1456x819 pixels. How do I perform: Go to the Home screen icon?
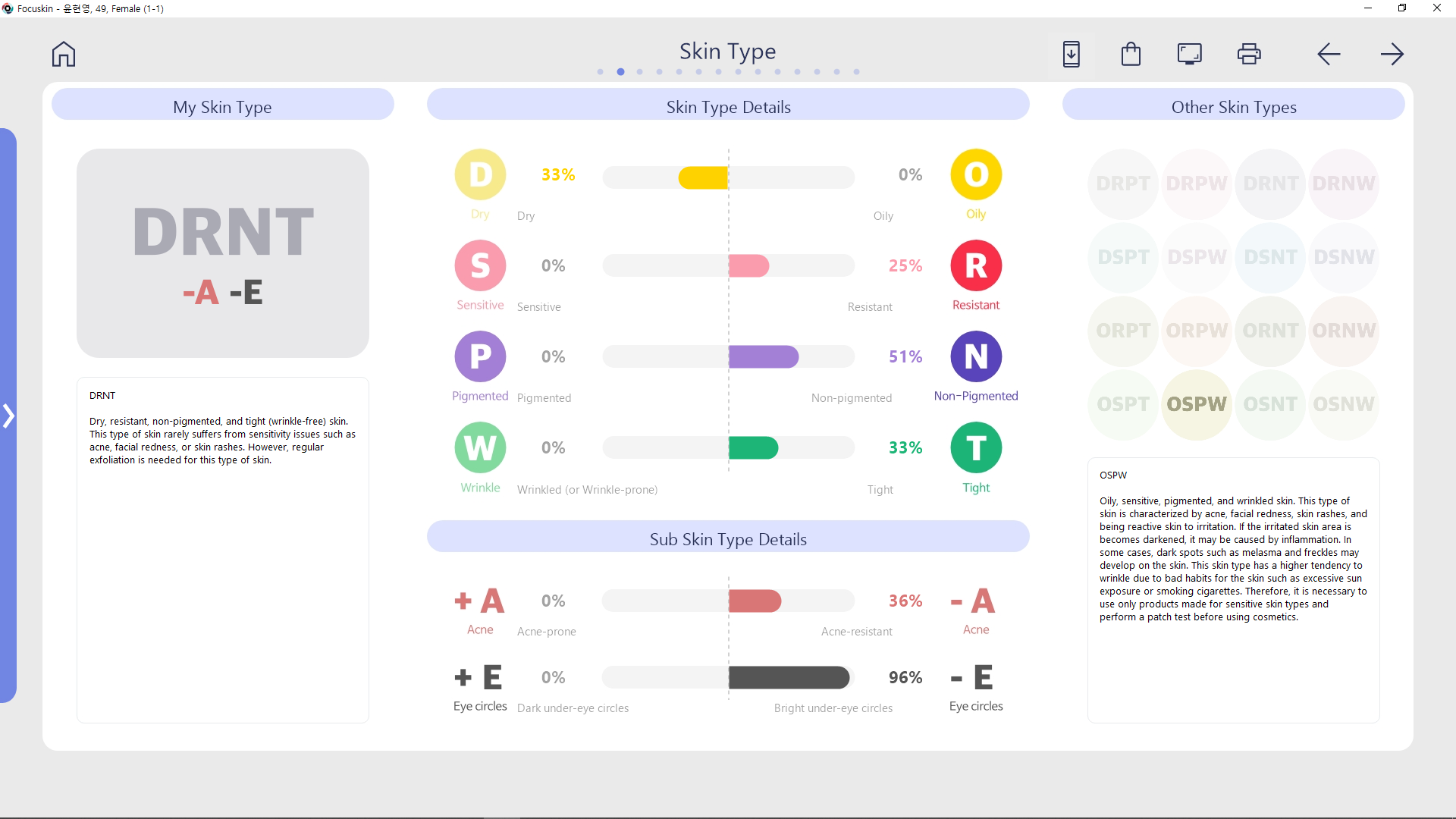64,54
